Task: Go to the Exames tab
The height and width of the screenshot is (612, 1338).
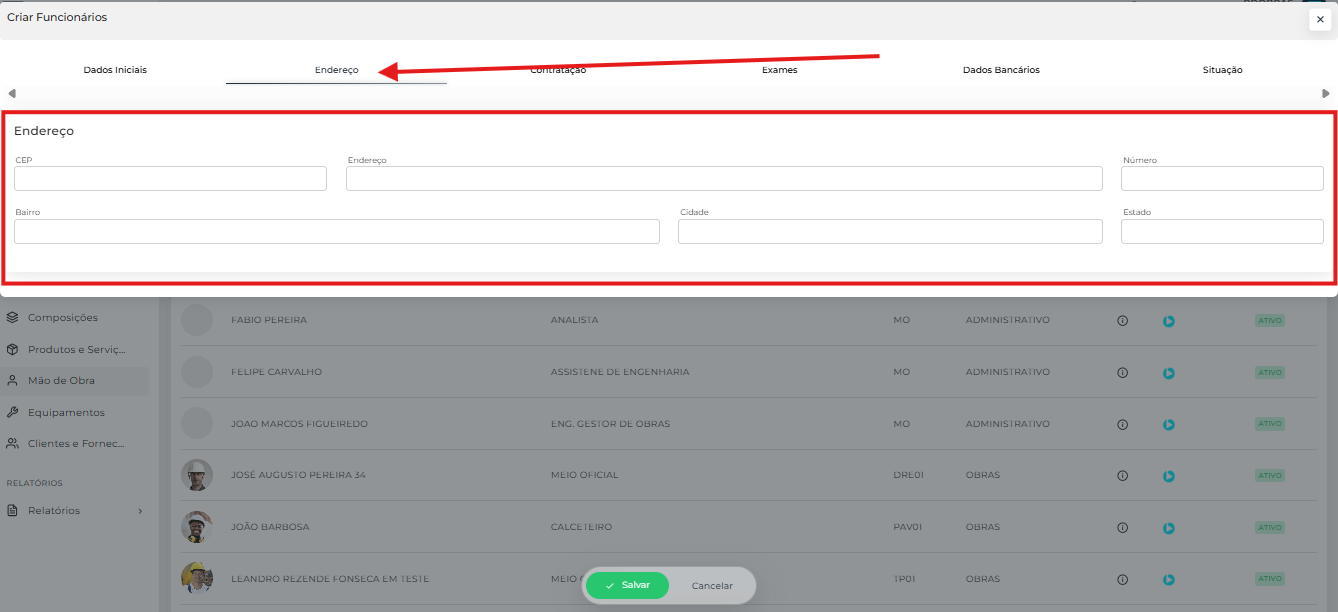Action: [x=779, y=70]
